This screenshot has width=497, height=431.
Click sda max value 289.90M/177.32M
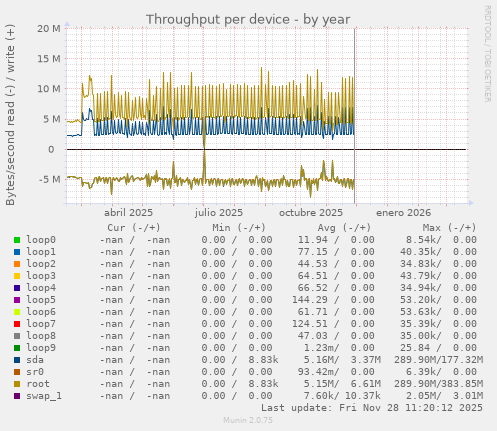coord(439,360)
